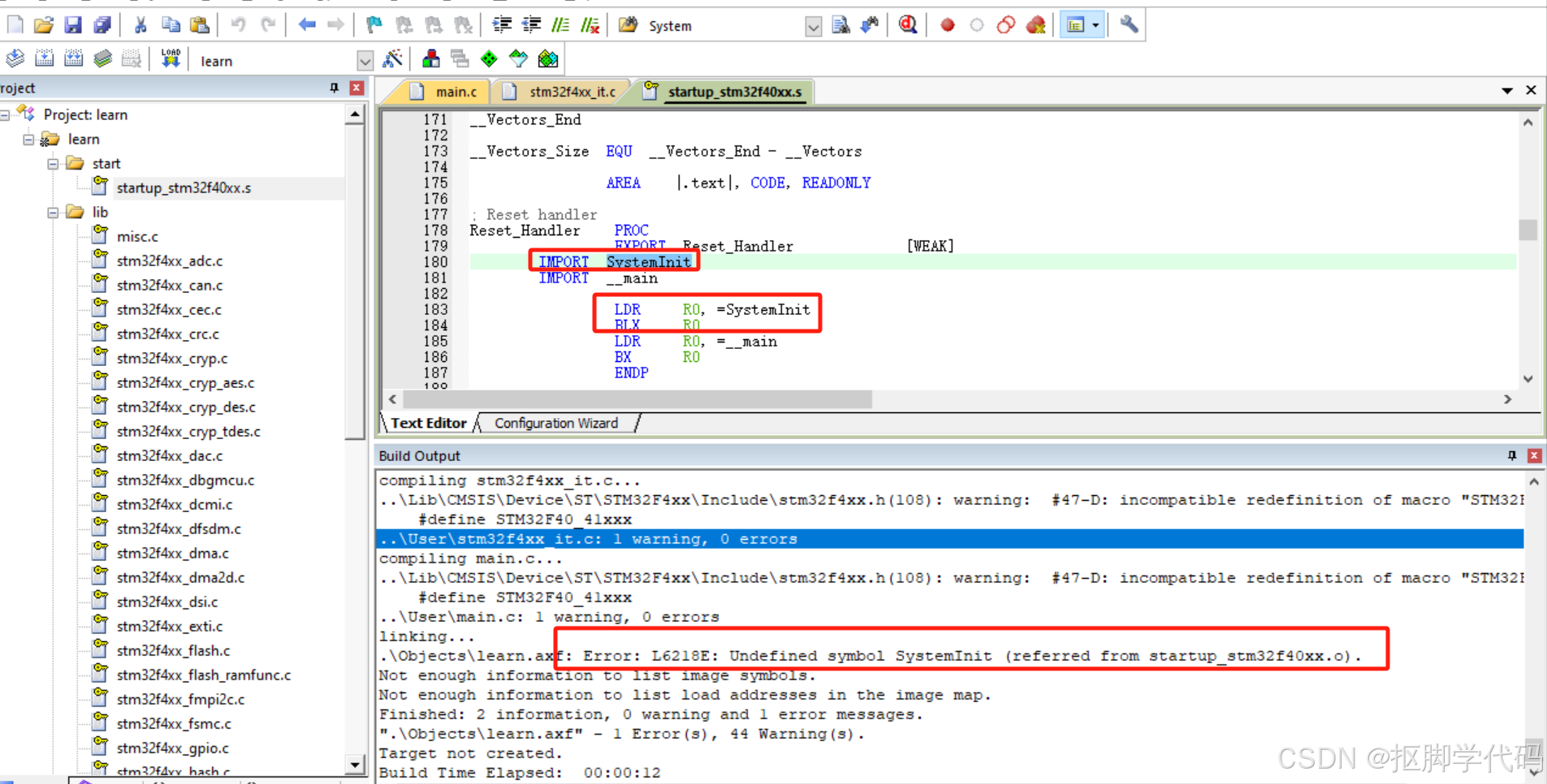Open the editor tab list arrow

point(1507,91)
